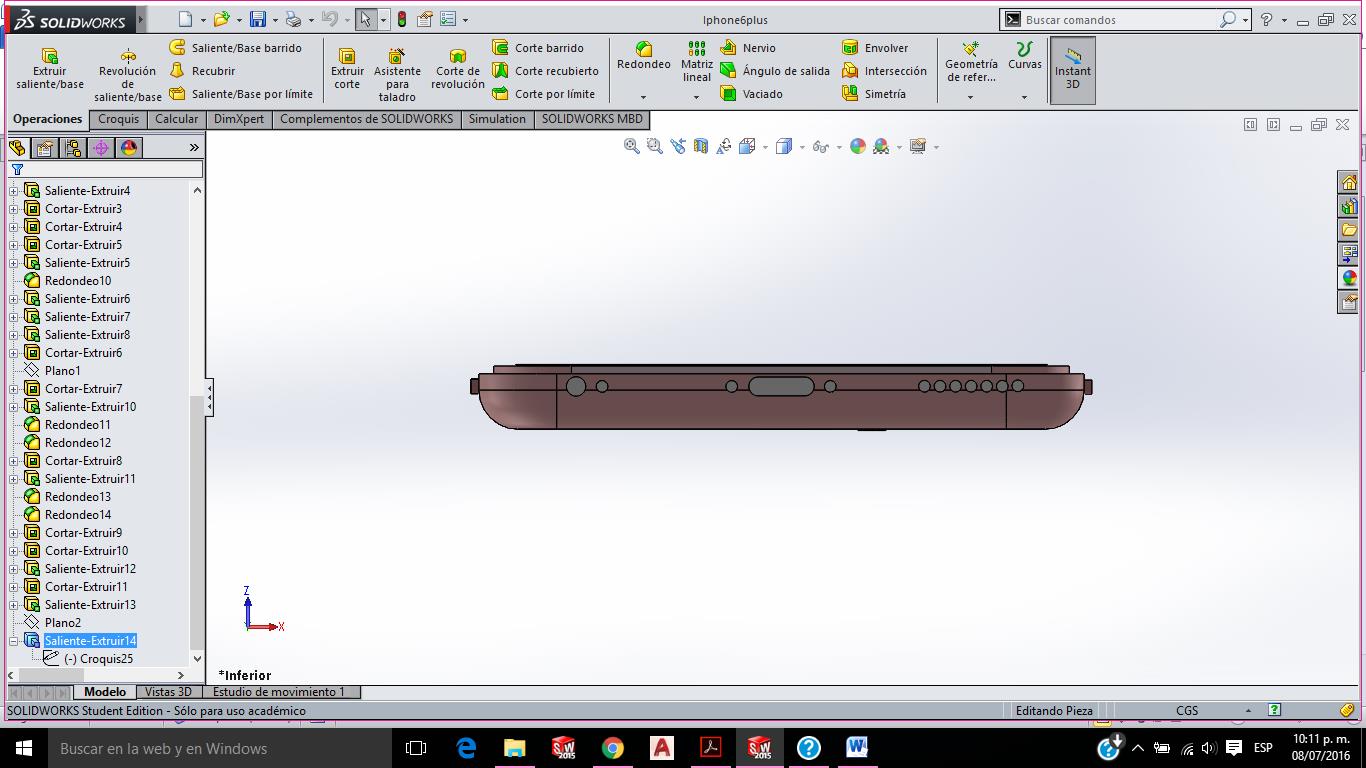1366x768 pixels.
Task: Open the Appearances color wheel task pane
Action: pos(1349,278)
